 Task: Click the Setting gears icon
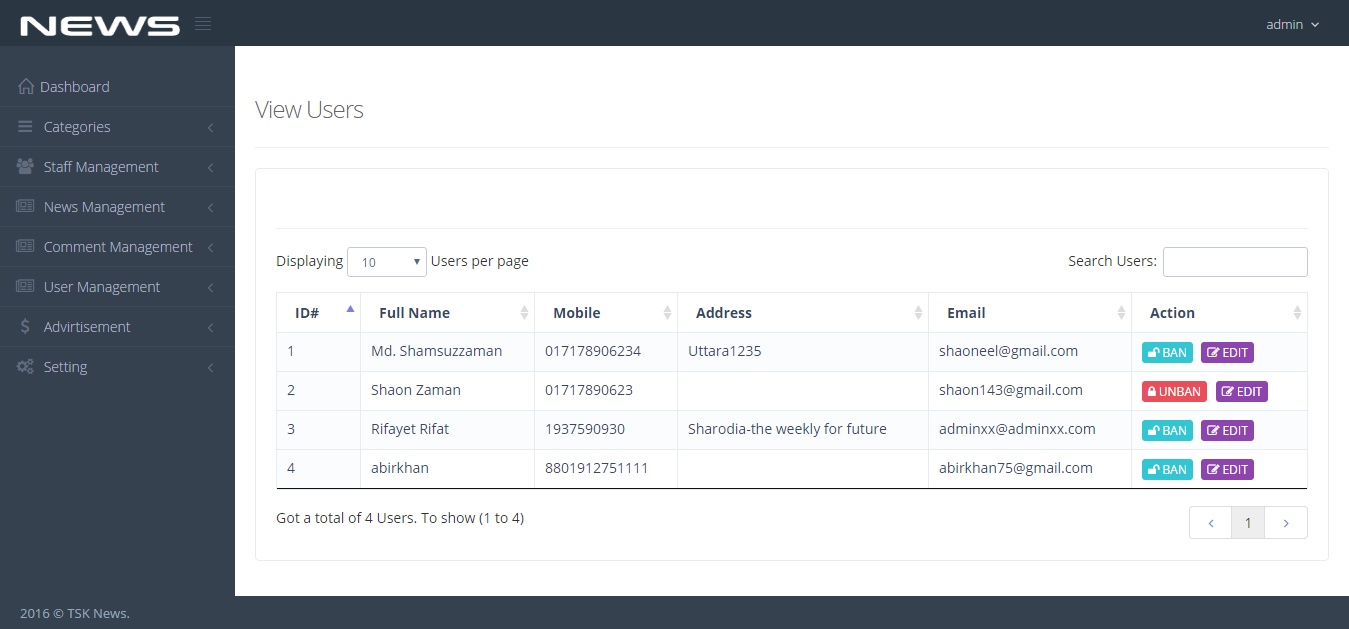click(25, 367)
